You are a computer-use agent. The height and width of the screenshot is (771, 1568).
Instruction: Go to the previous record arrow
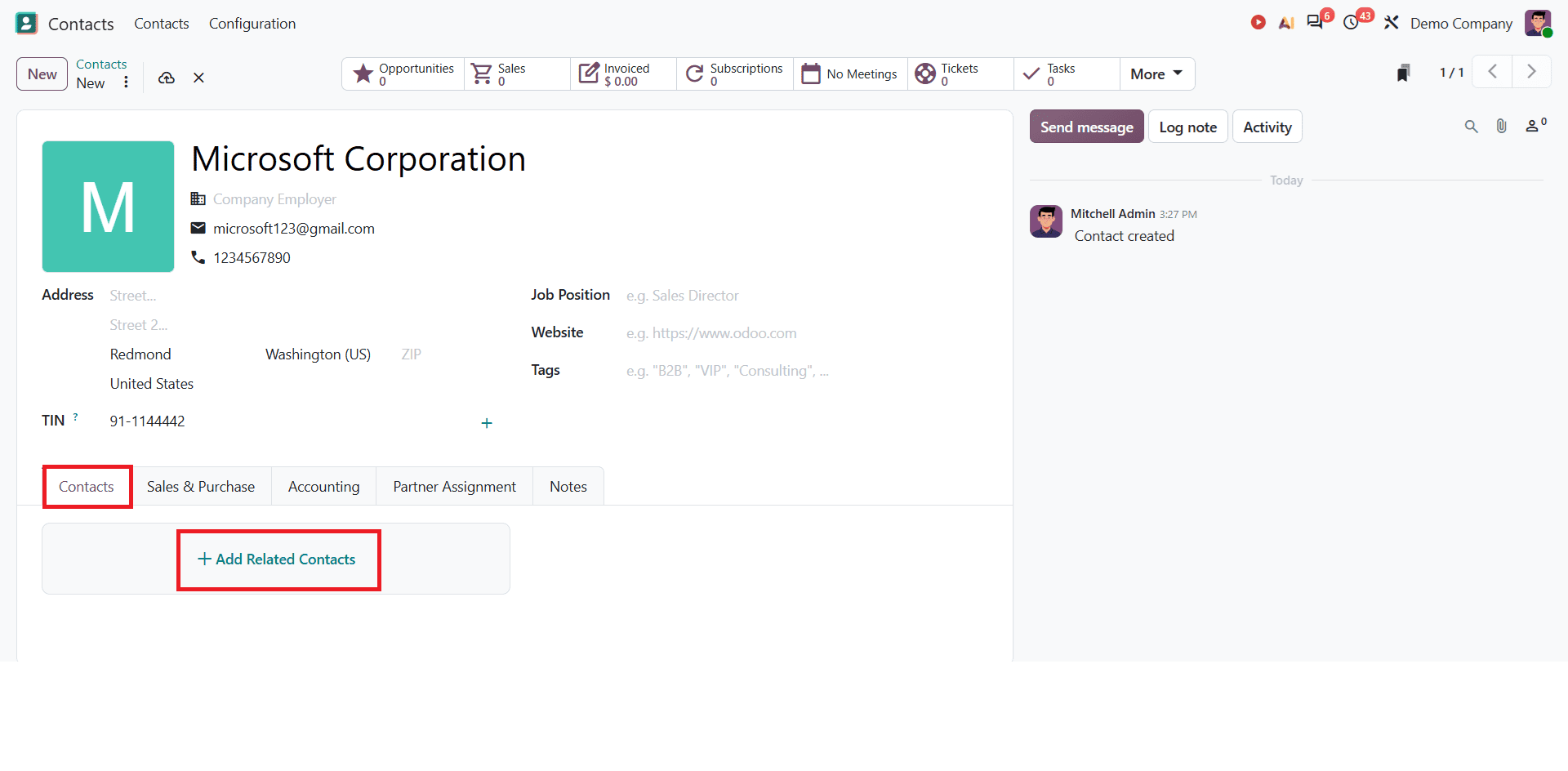tap(1492, 72)
